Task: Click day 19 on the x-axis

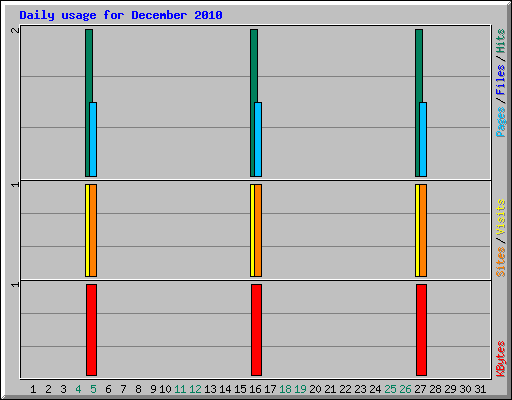Action: pos(300,389)
